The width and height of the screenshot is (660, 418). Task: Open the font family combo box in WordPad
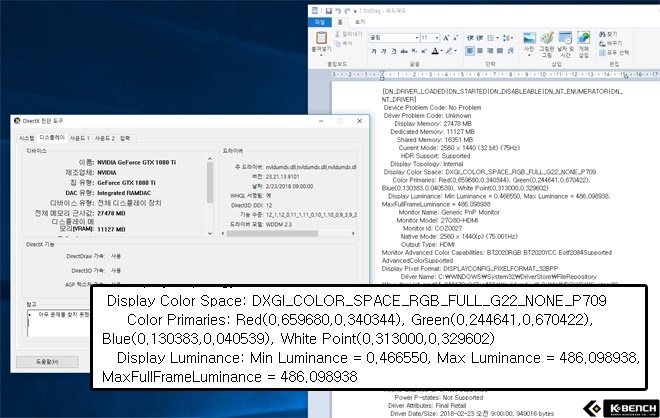click(x=394, y=38)
